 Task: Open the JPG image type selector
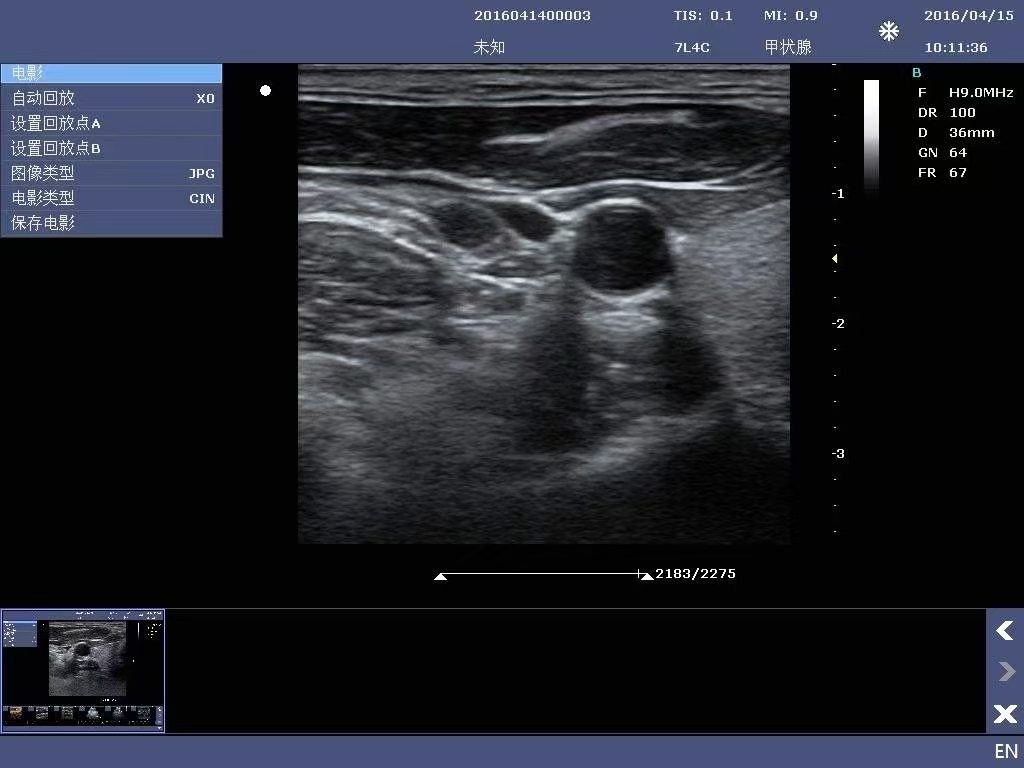[x=202, y=173]
